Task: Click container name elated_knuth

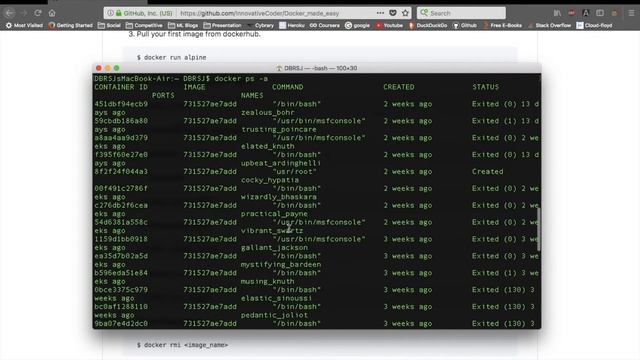Action: tap(268, 146)
